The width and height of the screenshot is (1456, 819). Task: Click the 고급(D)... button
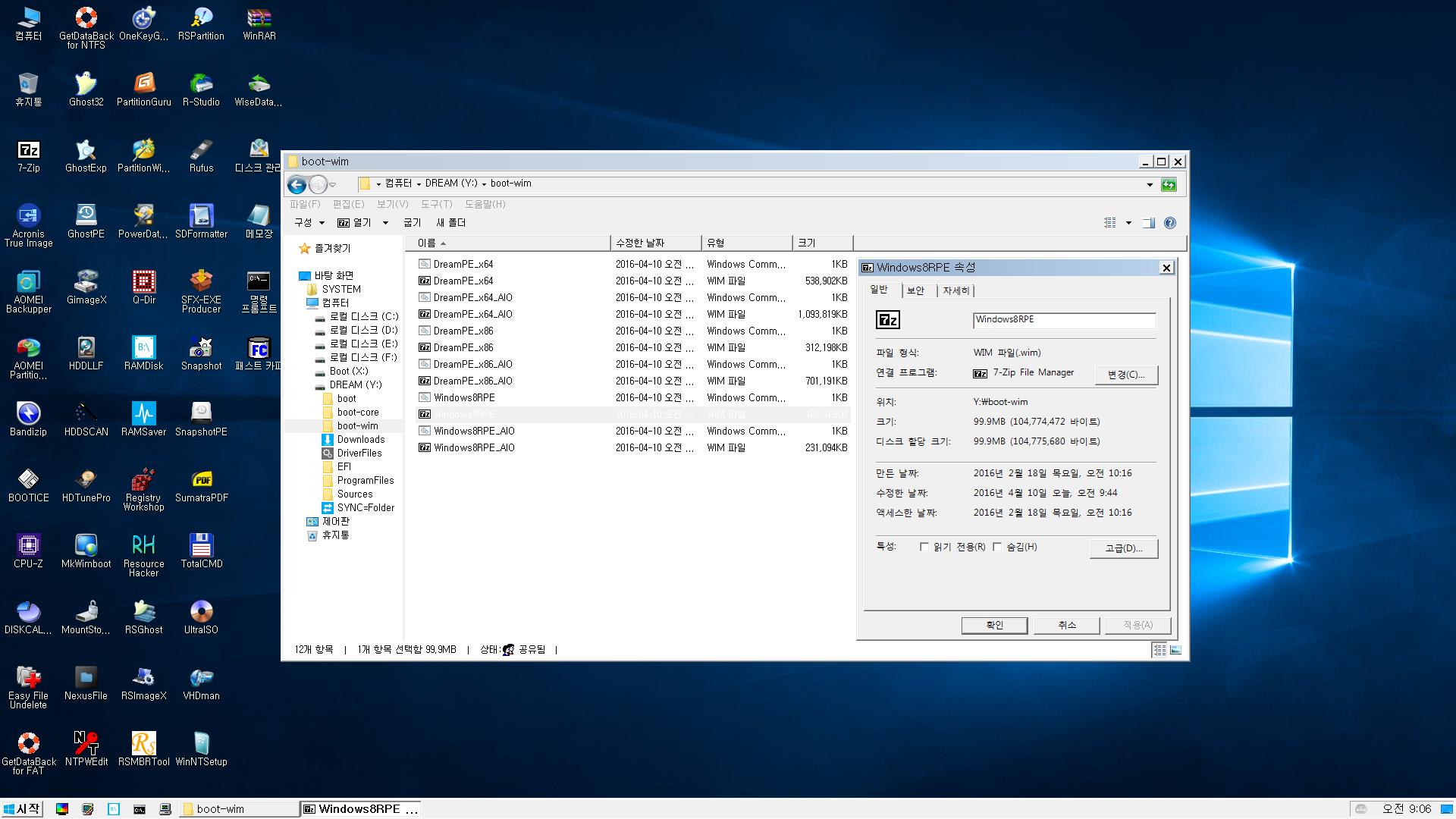1124,548
